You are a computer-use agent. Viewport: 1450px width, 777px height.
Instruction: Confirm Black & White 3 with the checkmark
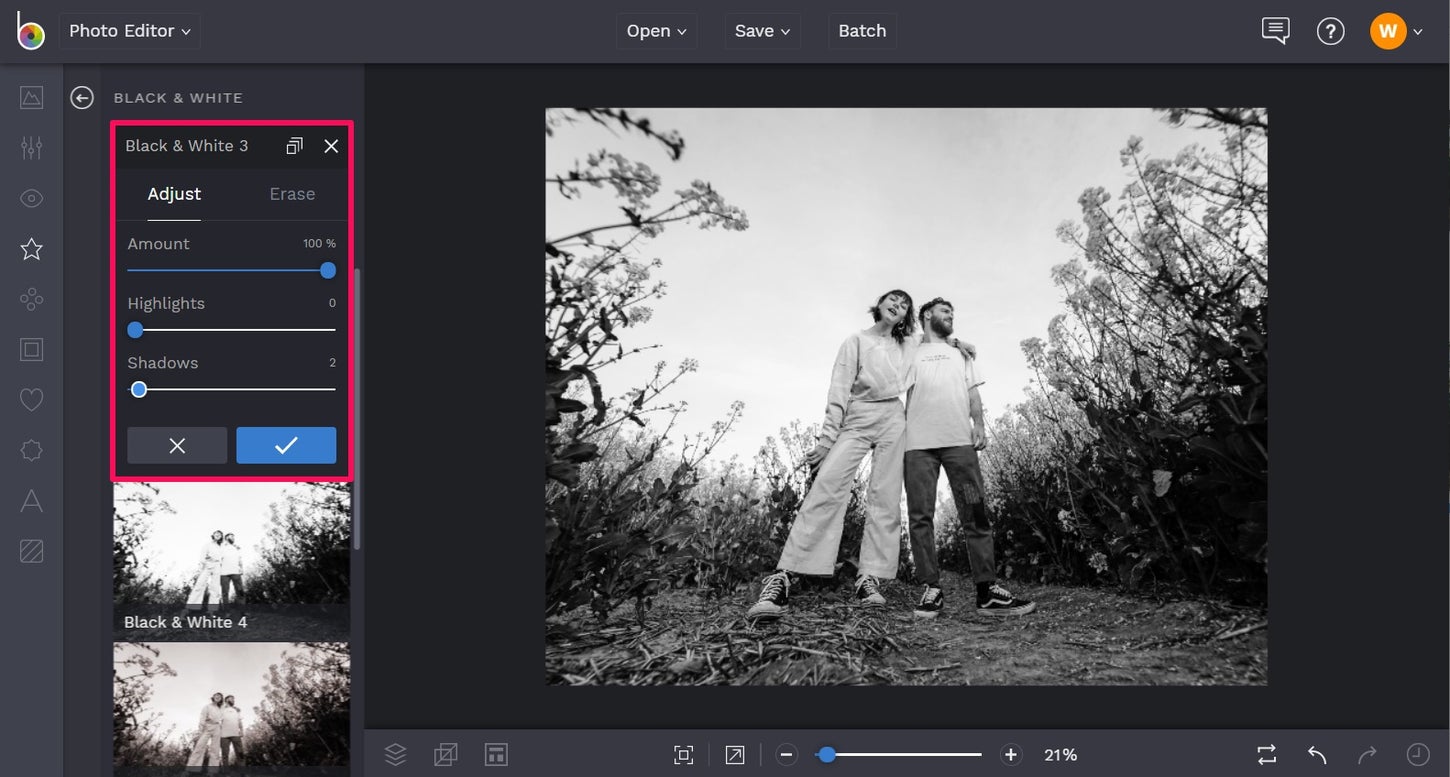pos(286,445)
